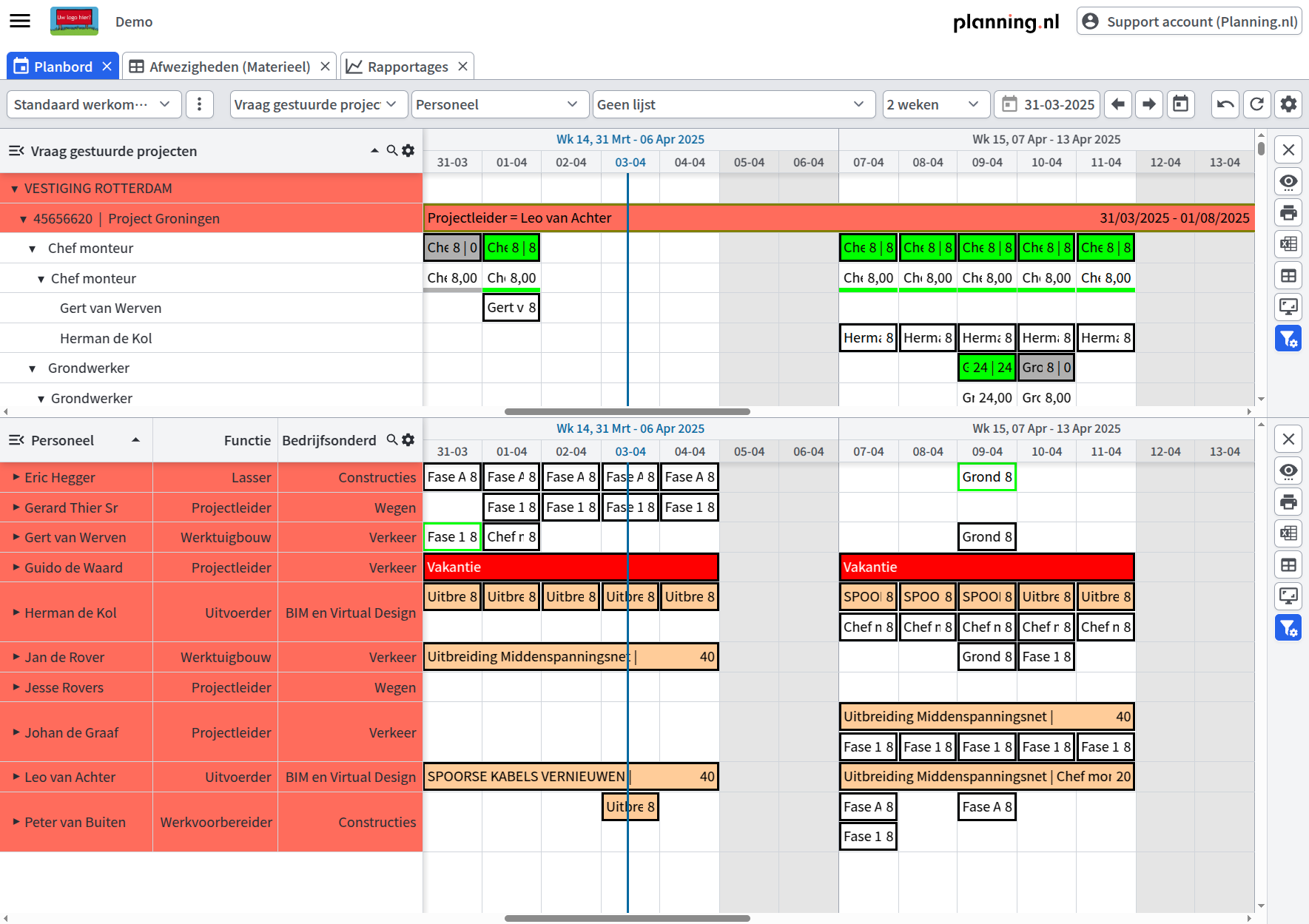
Task: Close the Planbord tab
Action: [107, 67]
